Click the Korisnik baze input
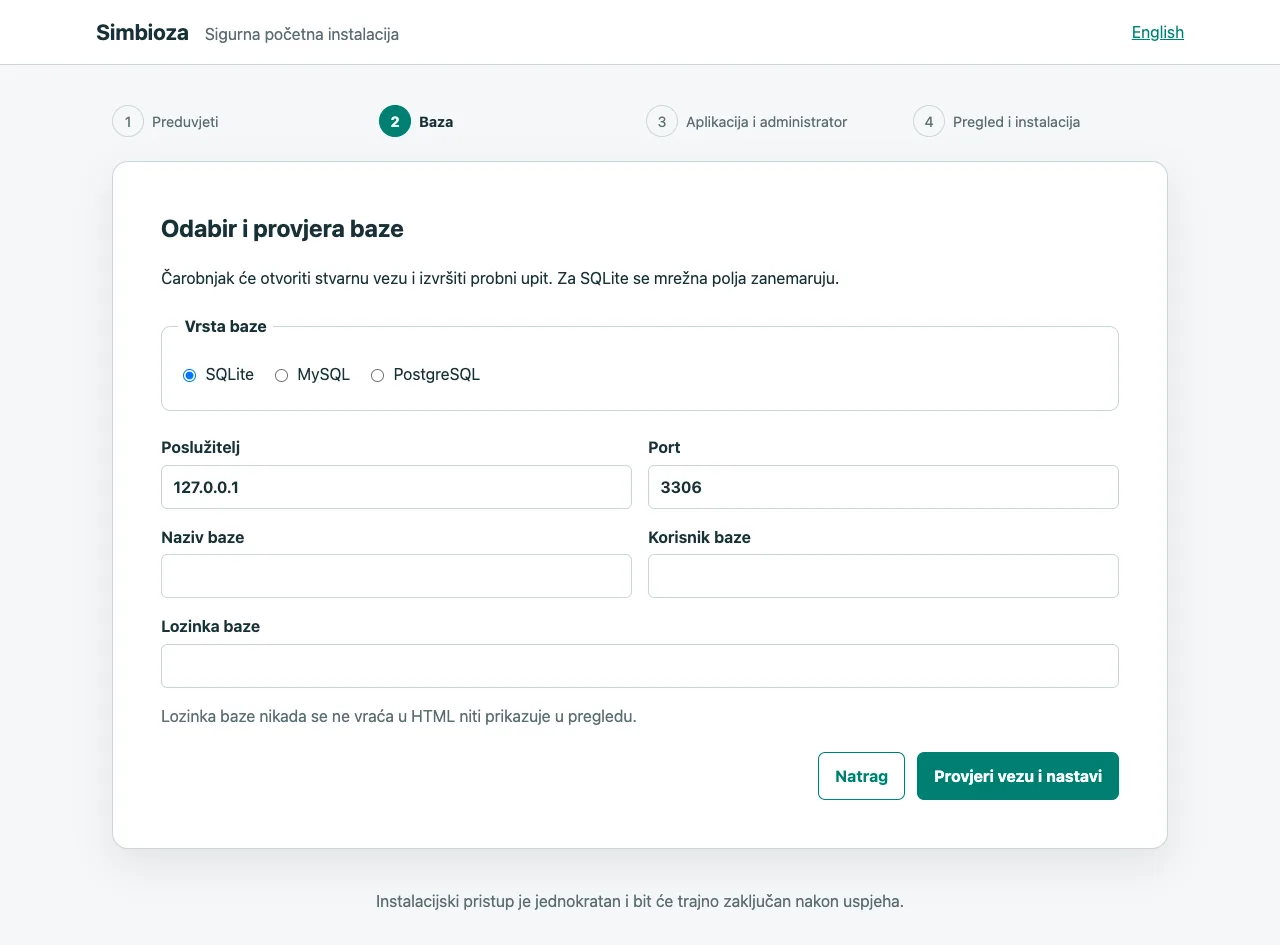This screenshot has width=1280, height=945. point(883,576)
